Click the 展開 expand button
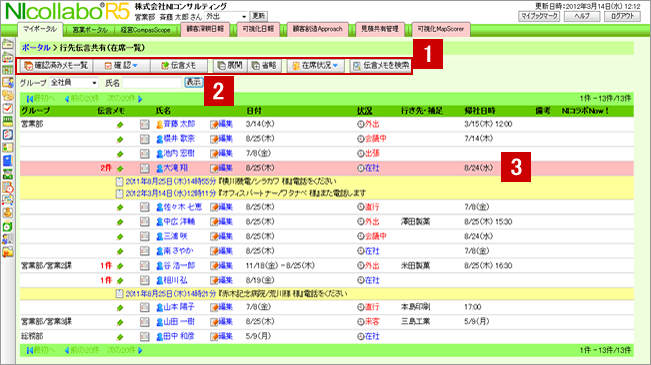 [230, 66]
